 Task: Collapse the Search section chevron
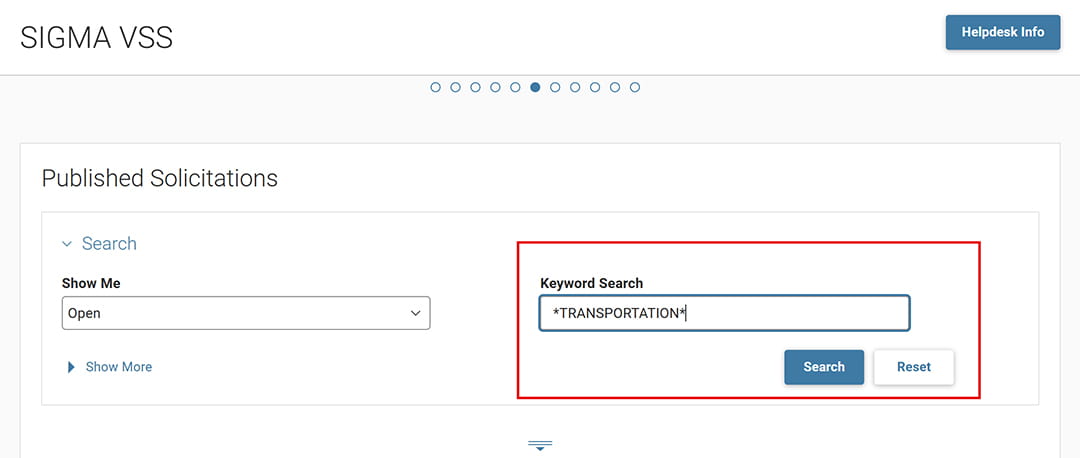click(67, 244)
